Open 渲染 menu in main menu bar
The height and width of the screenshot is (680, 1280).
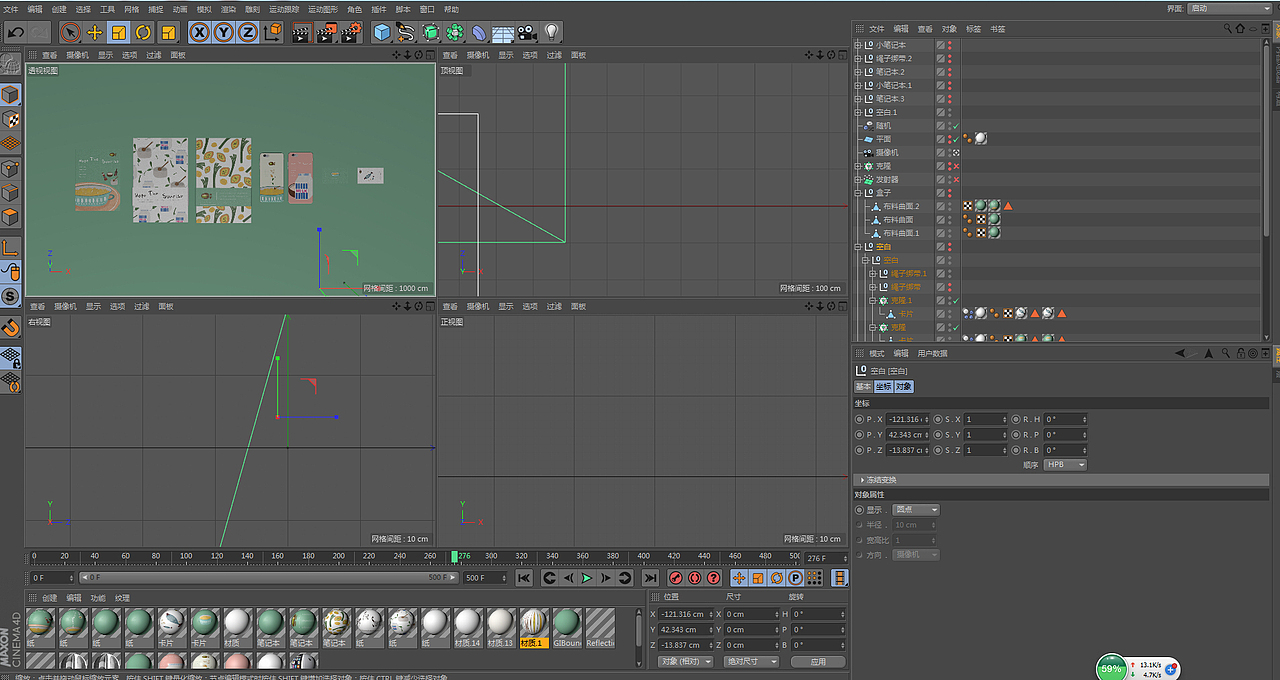click(x=228, y=9)
